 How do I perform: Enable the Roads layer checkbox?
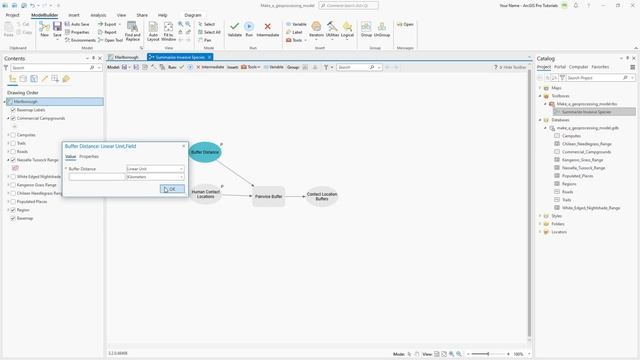point(13,152)
